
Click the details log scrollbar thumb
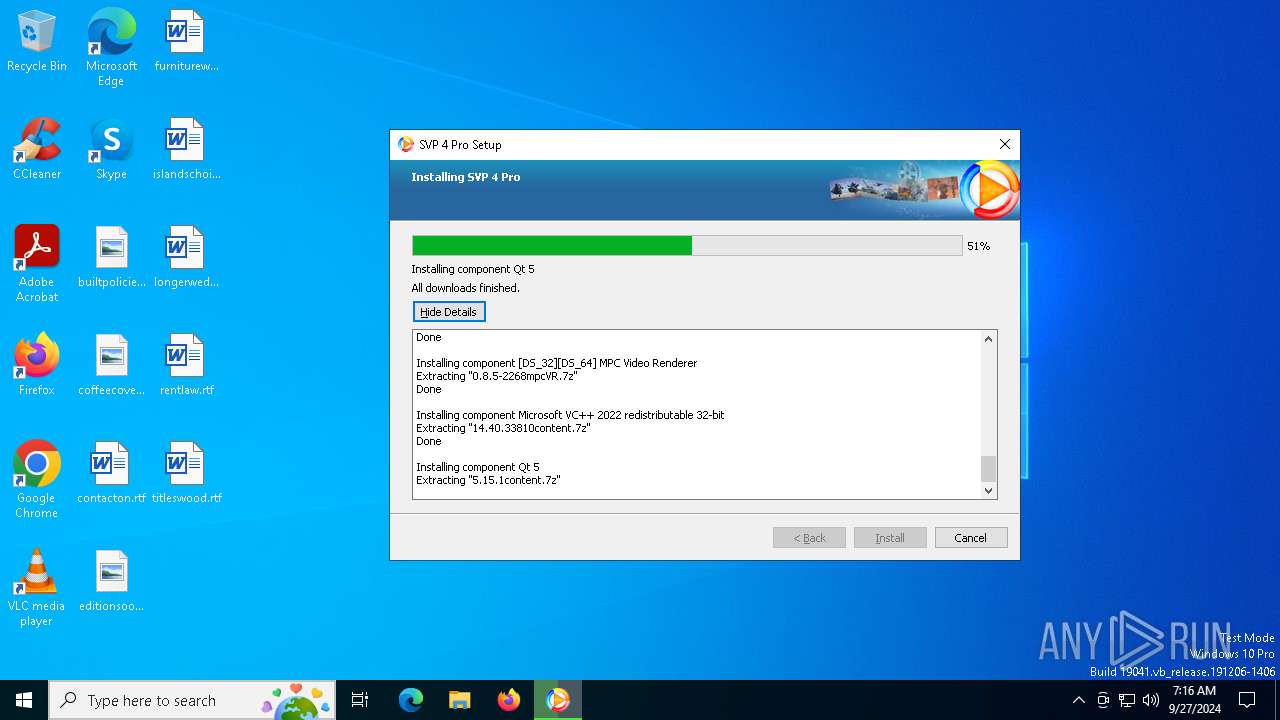point(988,468)
